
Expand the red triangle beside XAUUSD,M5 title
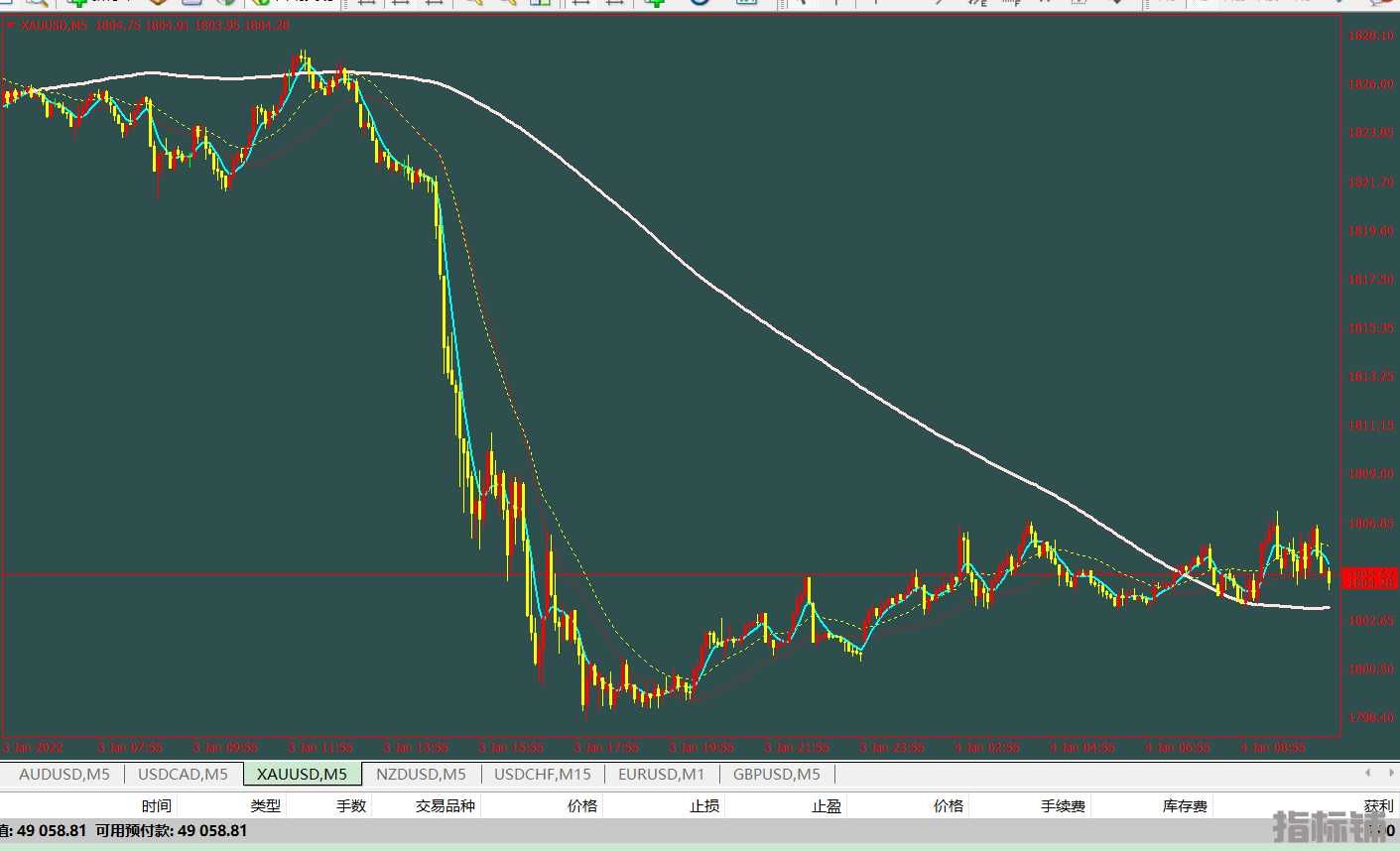click(x=11, y=26)
